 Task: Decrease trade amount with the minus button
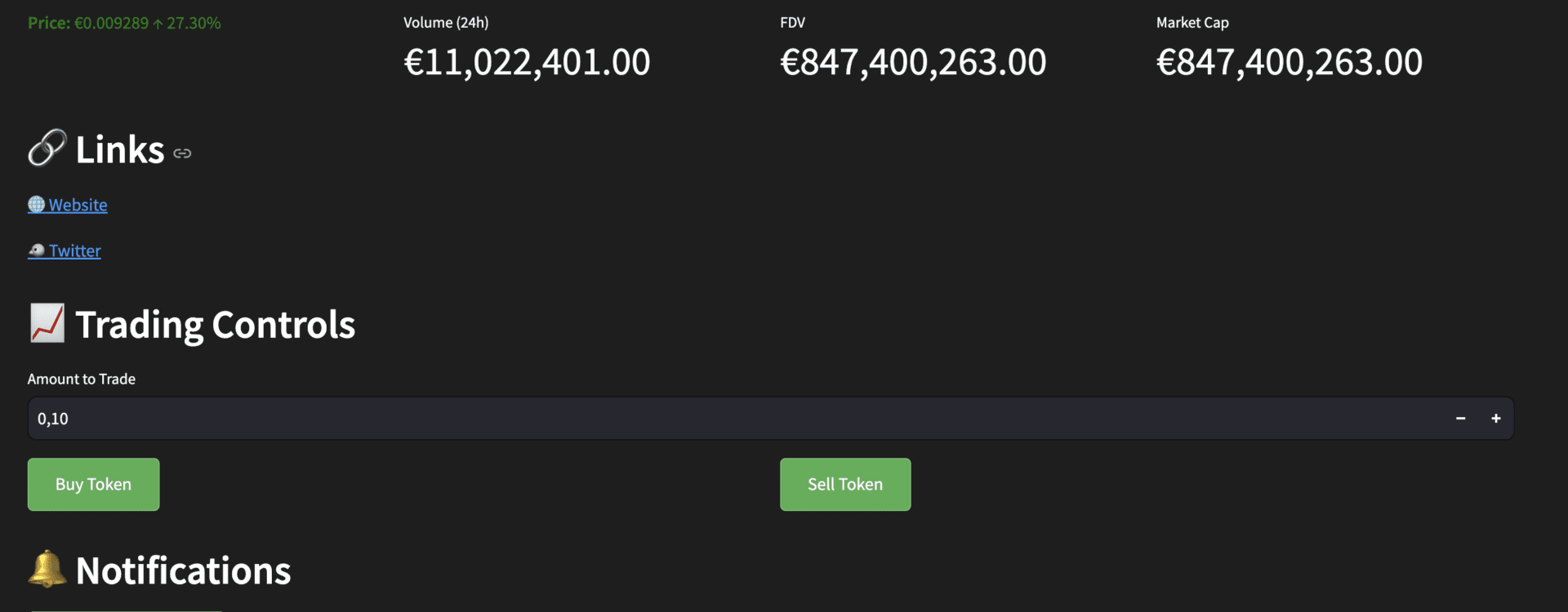(x=1460, y=419)
